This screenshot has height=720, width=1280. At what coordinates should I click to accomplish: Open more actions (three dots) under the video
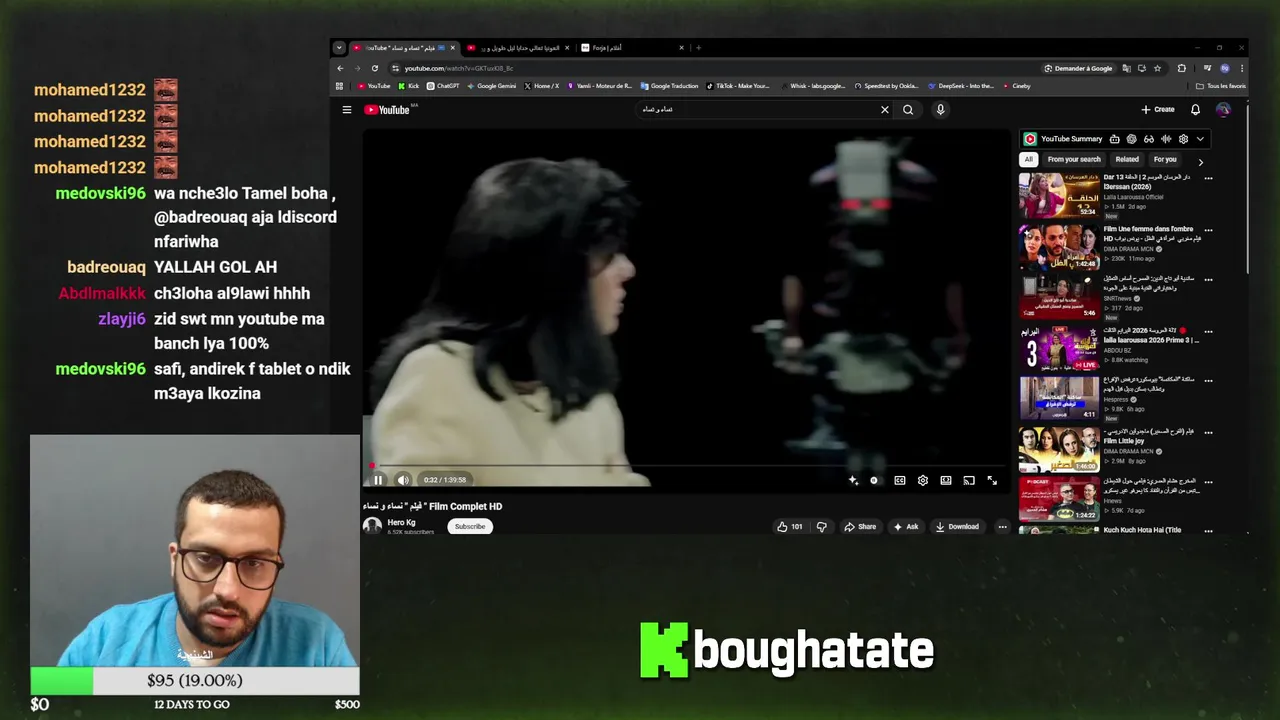click(1002, 526)
